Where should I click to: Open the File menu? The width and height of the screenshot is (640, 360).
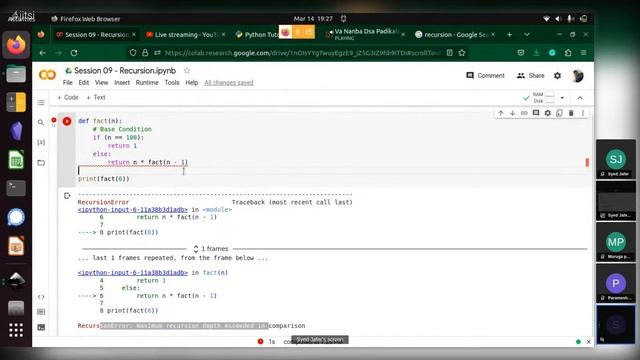pos(67,82)
